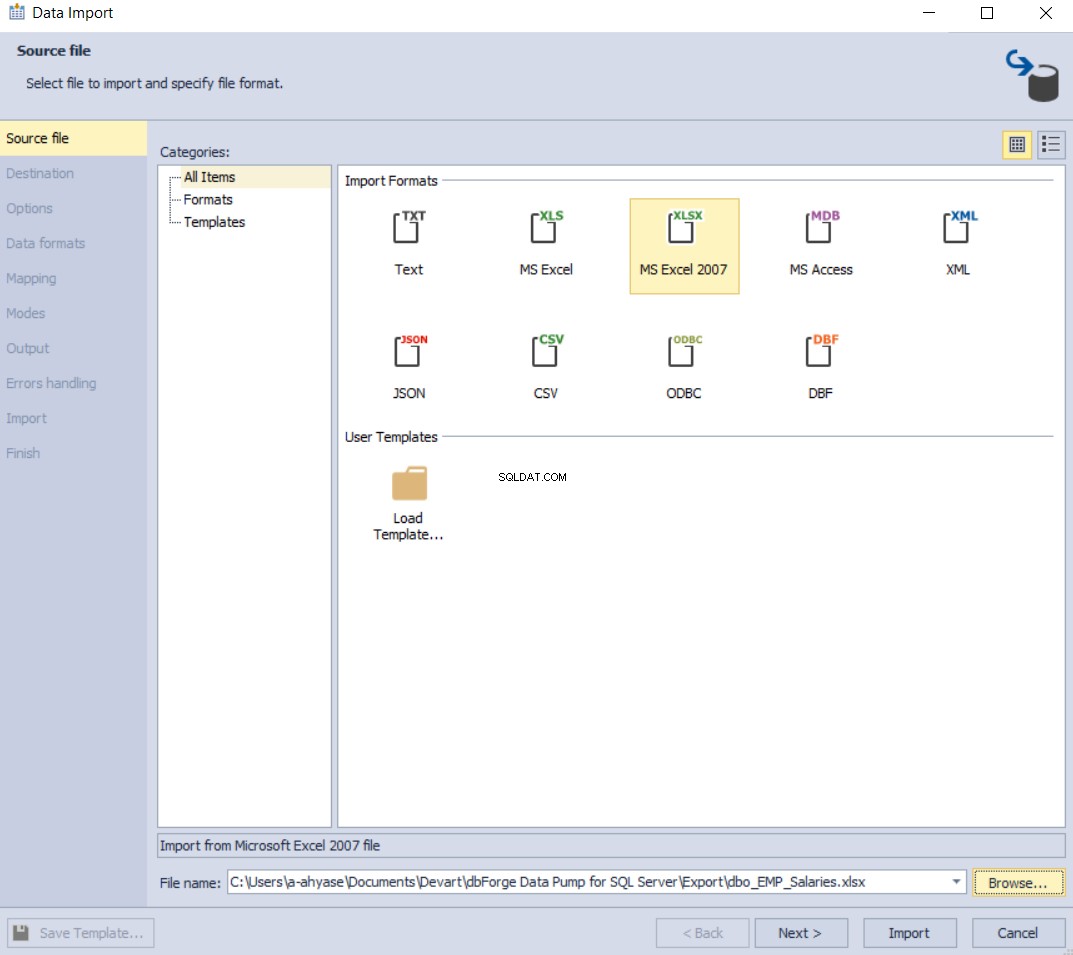Viewport: 1073px width, 955px height.
Task: Open the Modes wizard step
Action: point(73,313)
